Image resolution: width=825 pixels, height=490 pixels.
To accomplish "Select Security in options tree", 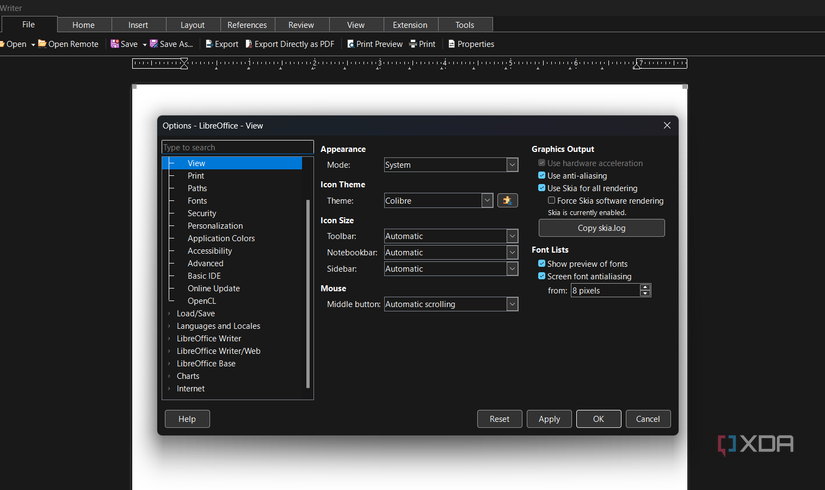I will [x=202, y=213].
